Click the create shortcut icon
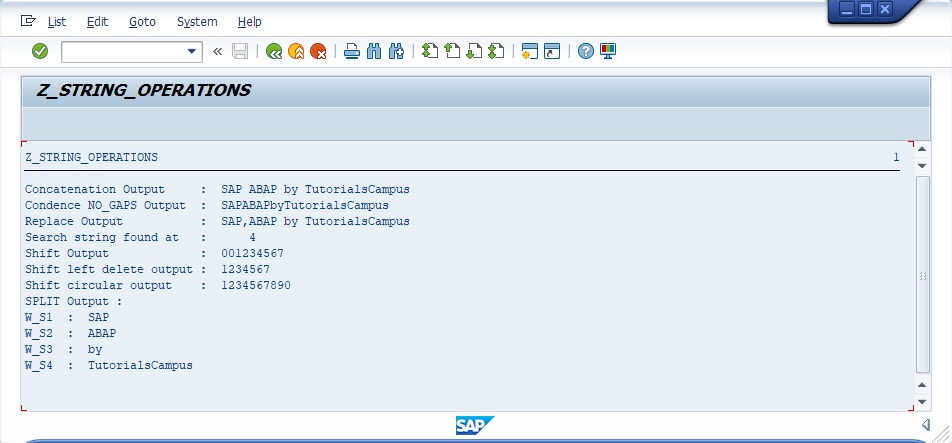Viewport: 952px width, 443px height. pyautogui.click(x=552, y=51)
